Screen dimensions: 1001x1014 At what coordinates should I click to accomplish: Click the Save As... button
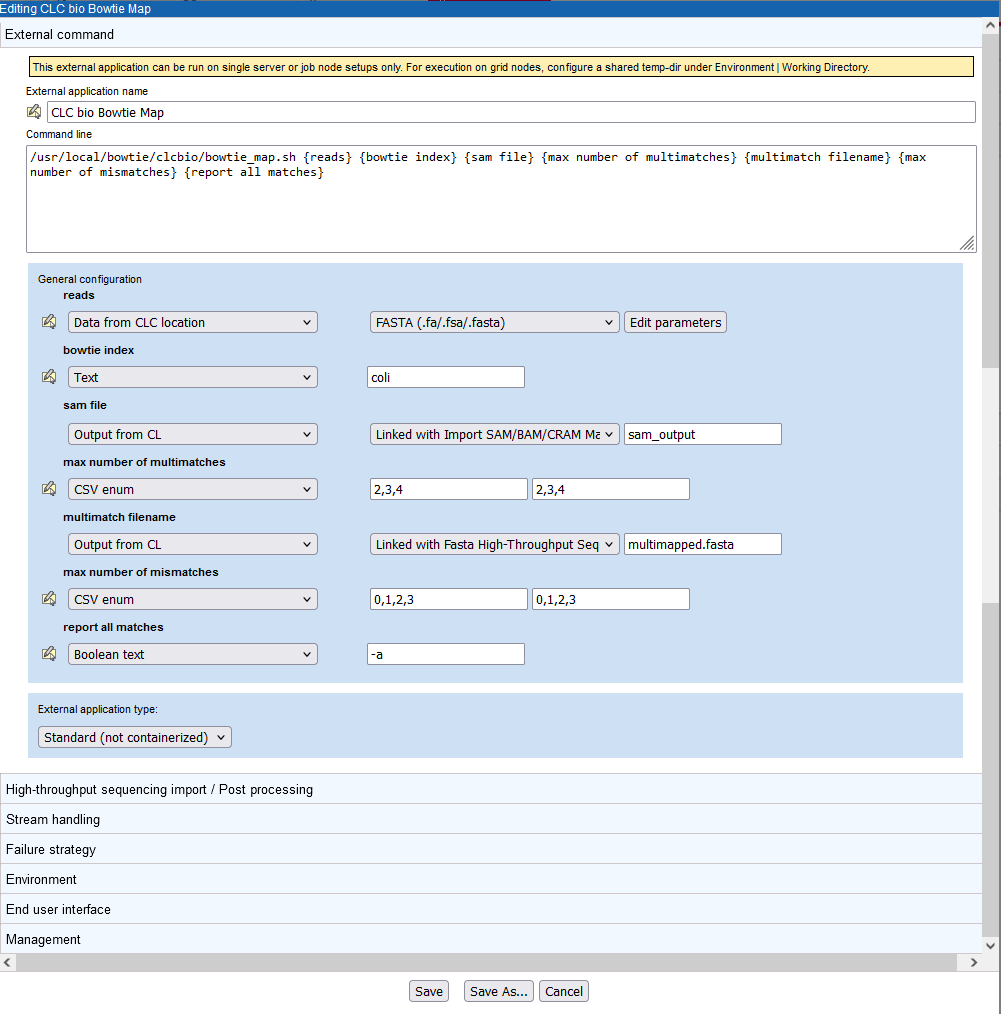click(x=497, y=991)
